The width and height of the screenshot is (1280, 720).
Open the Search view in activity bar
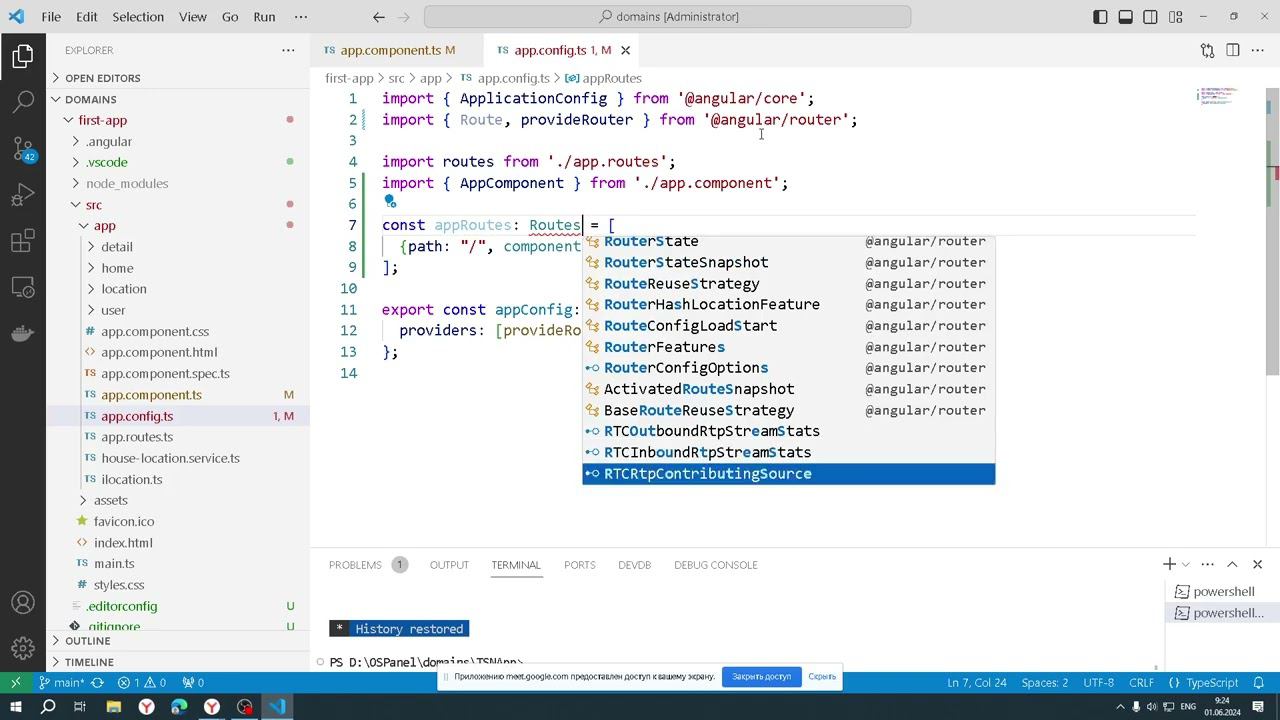pos(23,101)
